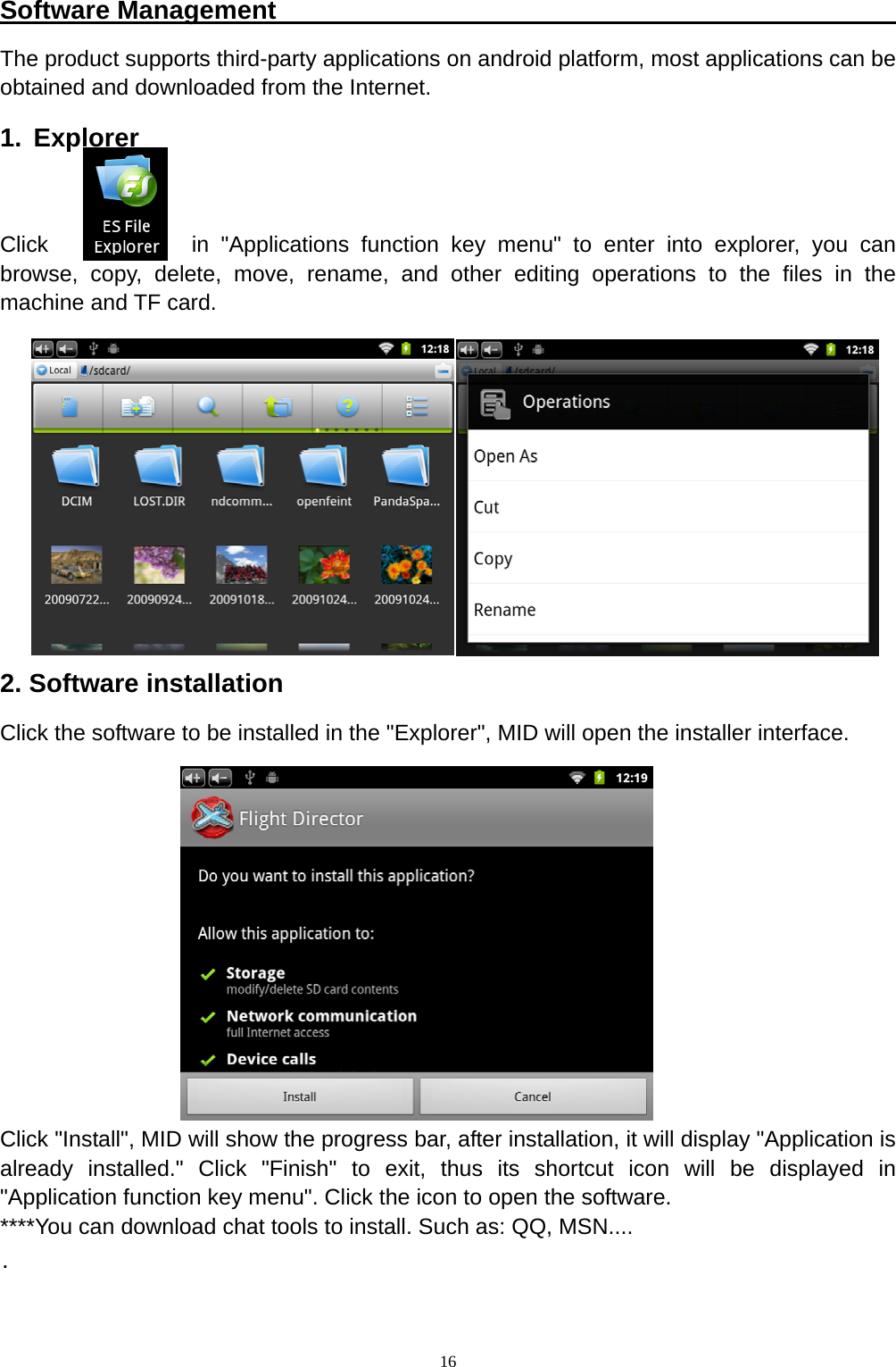This screenshot has width=896, height=1367.
Task: Check the Device calls permission
Action: pyautogui.click(x=208, y=1060)
